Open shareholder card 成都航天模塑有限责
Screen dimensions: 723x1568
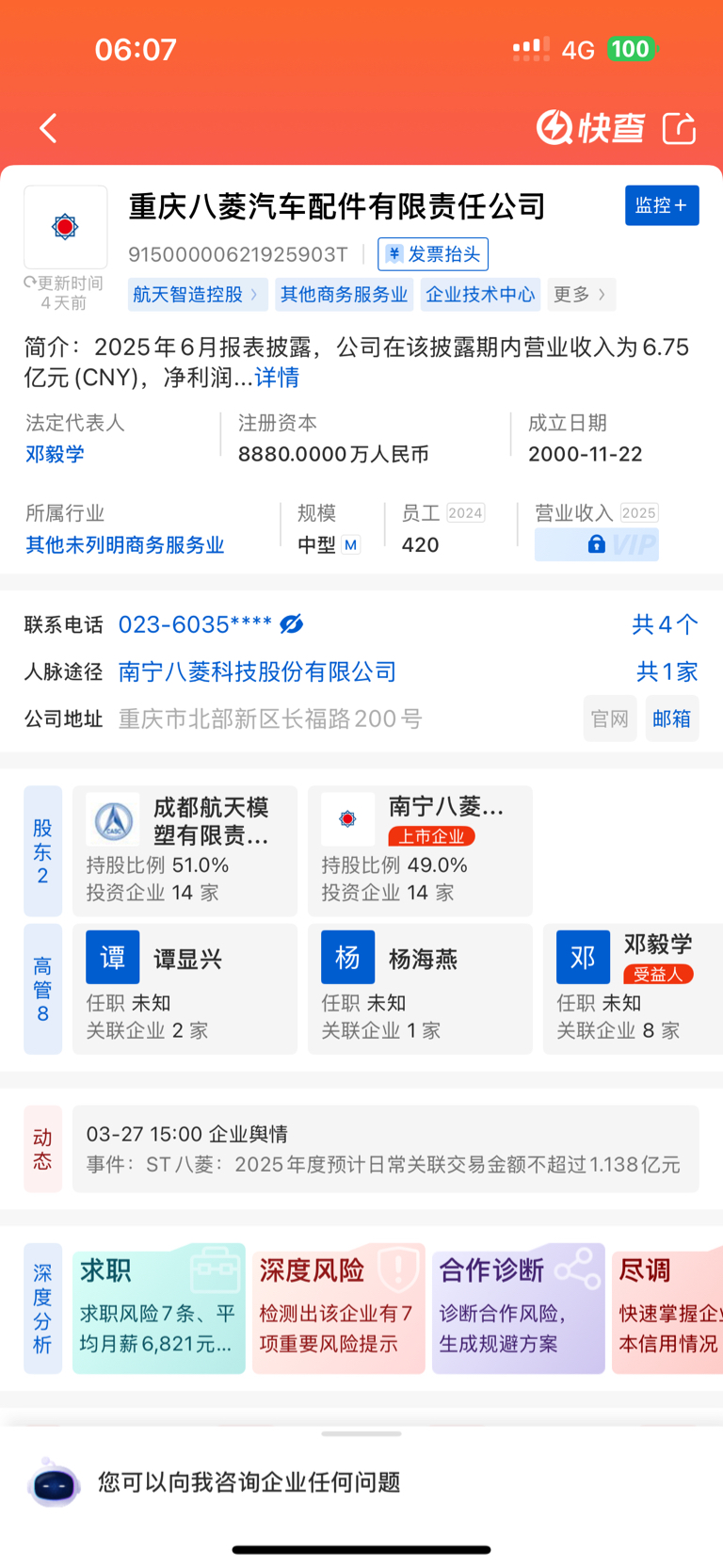[x=185, y=851]
